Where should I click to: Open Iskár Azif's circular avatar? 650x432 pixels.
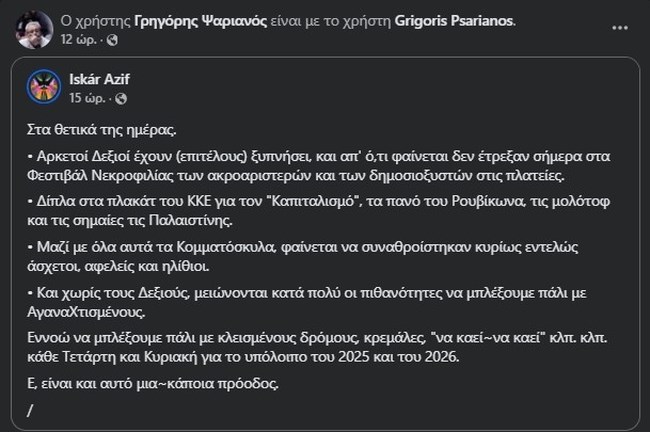click(x=43, y=86)
